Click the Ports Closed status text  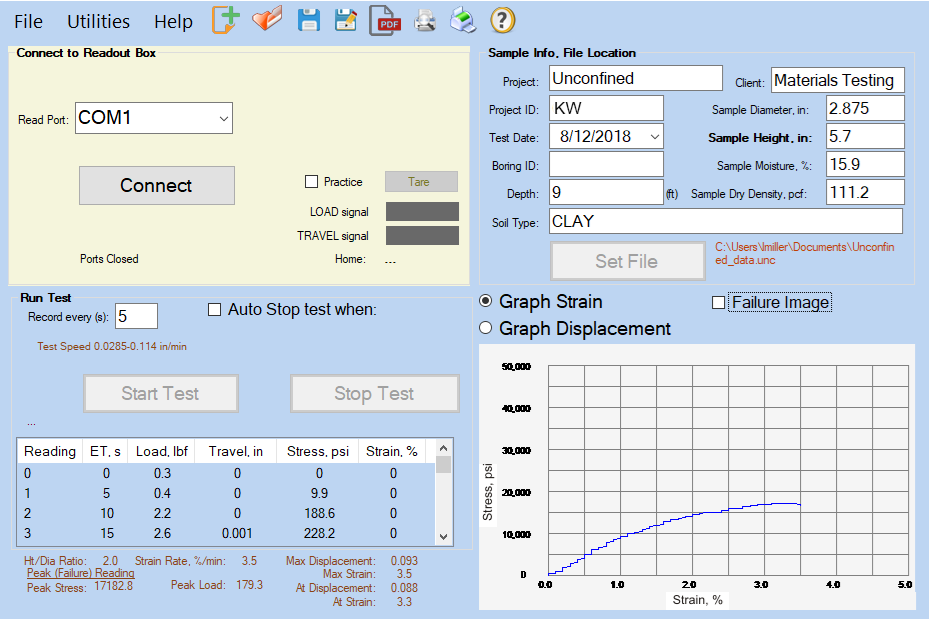(x=109, y=259)
